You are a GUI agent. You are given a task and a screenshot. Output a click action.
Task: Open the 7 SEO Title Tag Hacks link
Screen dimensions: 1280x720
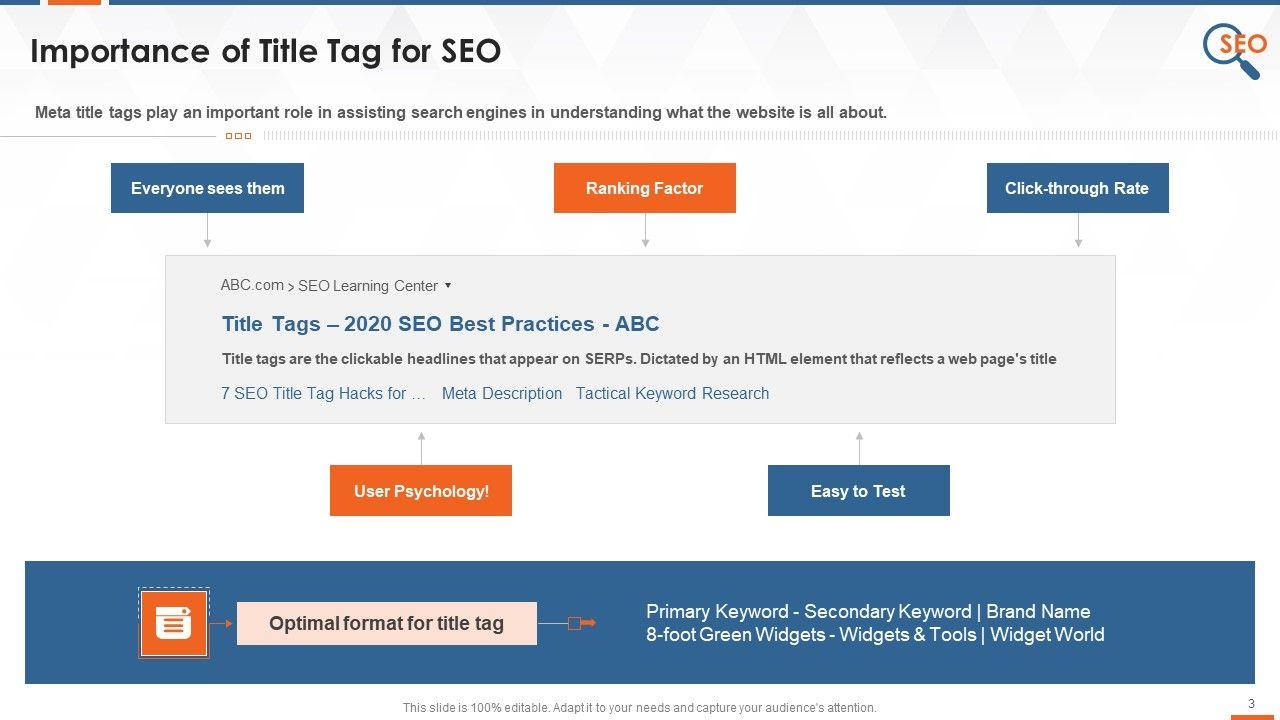(323, 394)
